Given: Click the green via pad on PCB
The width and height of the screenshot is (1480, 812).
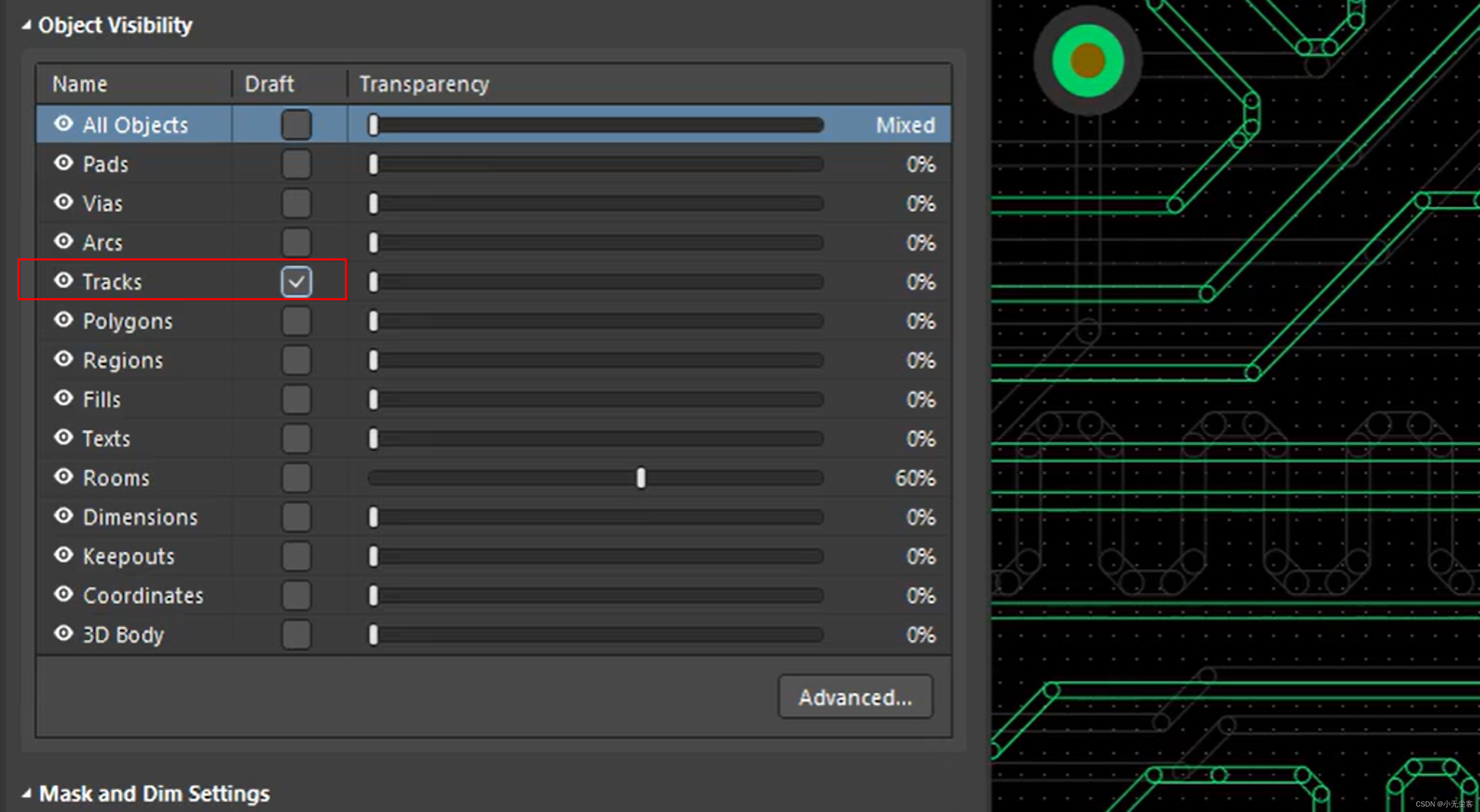Looking at the screenshot, I should point(1087,61).
